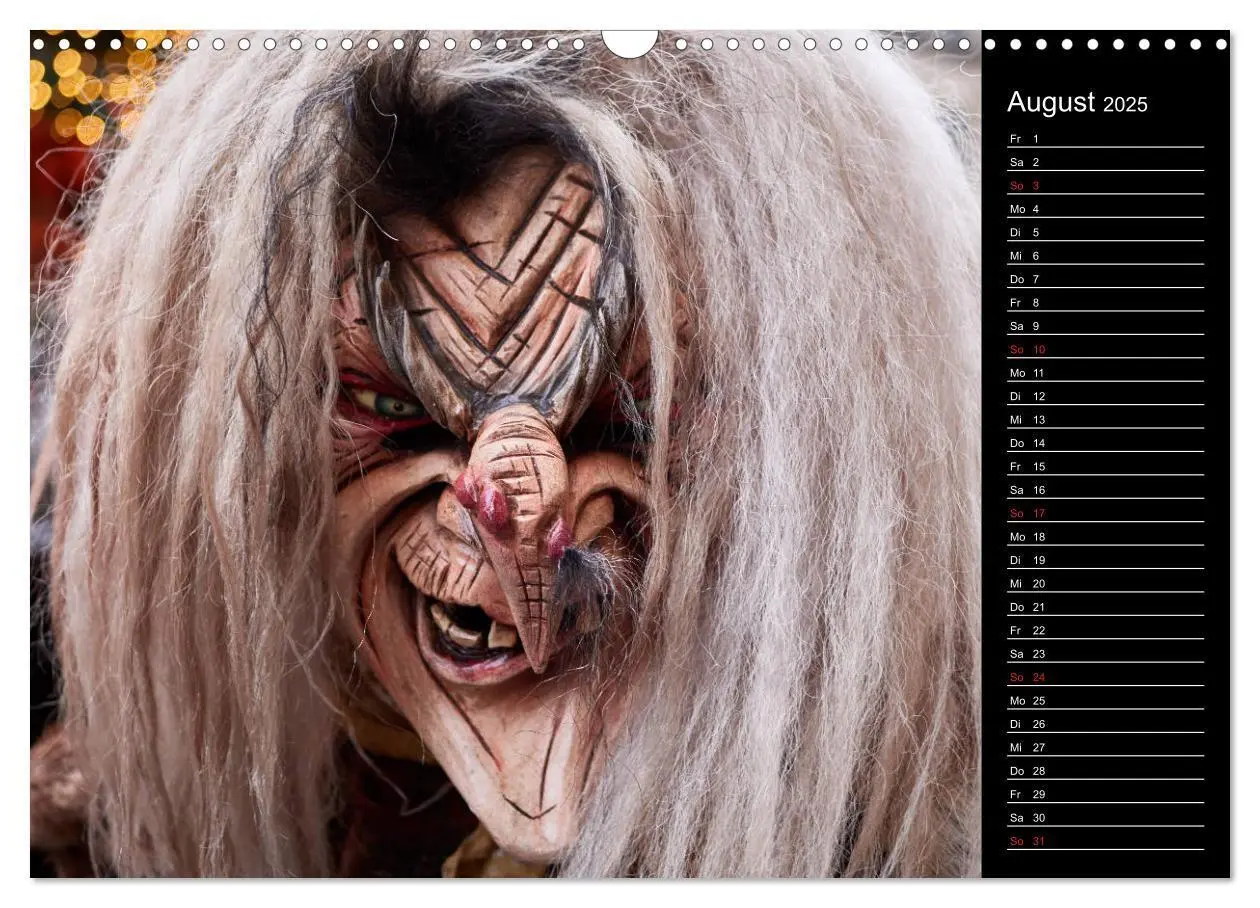Select the date row 'Do 28'
This screenshot has height=908, width=1260.
1105,771
